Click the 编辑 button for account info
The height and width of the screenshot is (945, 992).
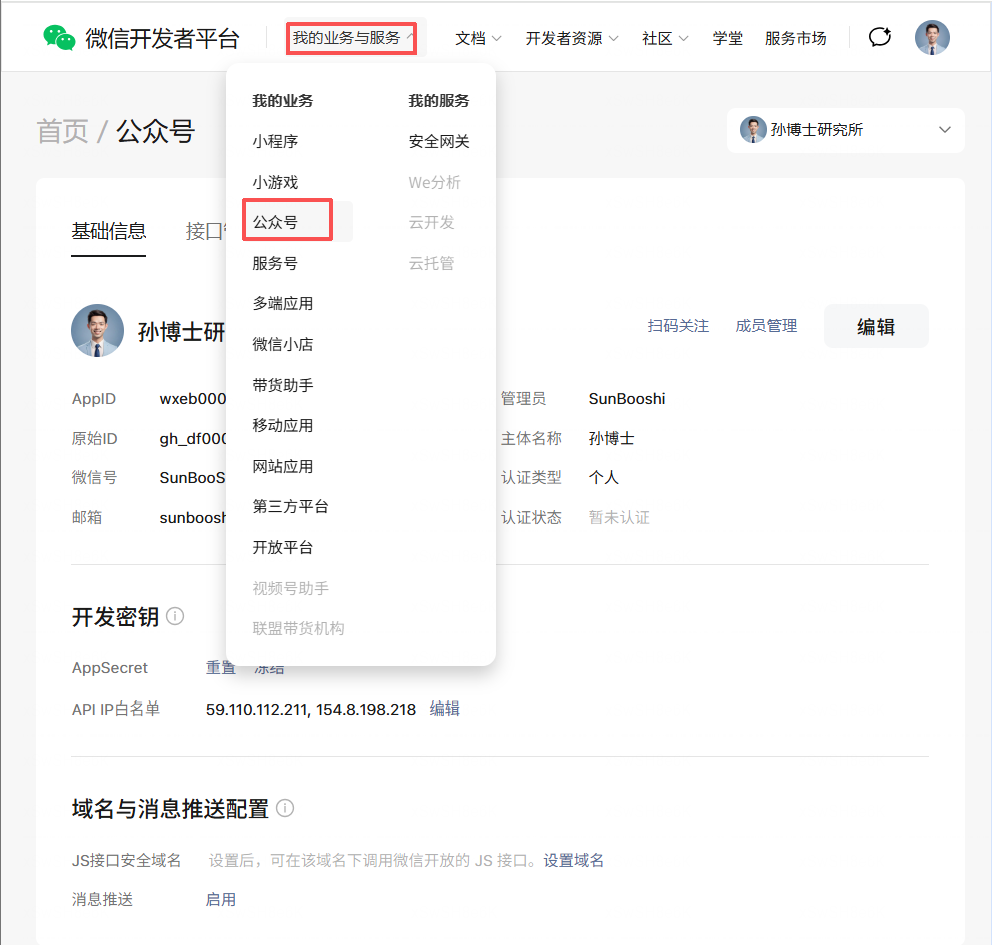(875, 326)
